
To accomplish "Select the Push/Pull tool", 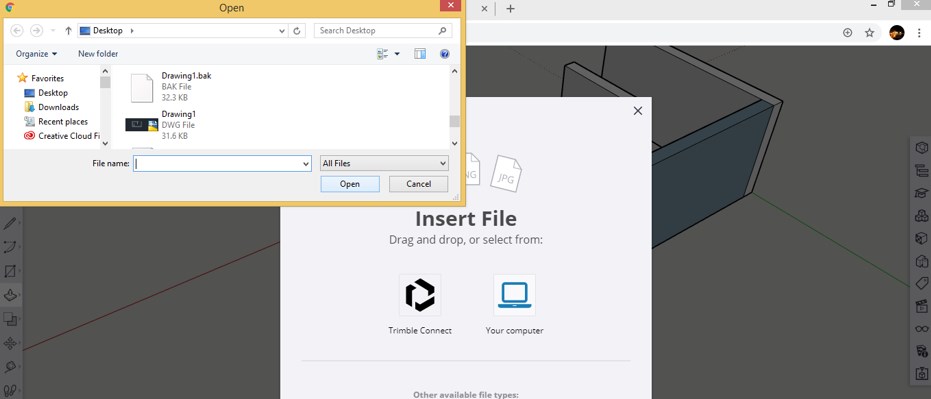I will coord(10,295).
